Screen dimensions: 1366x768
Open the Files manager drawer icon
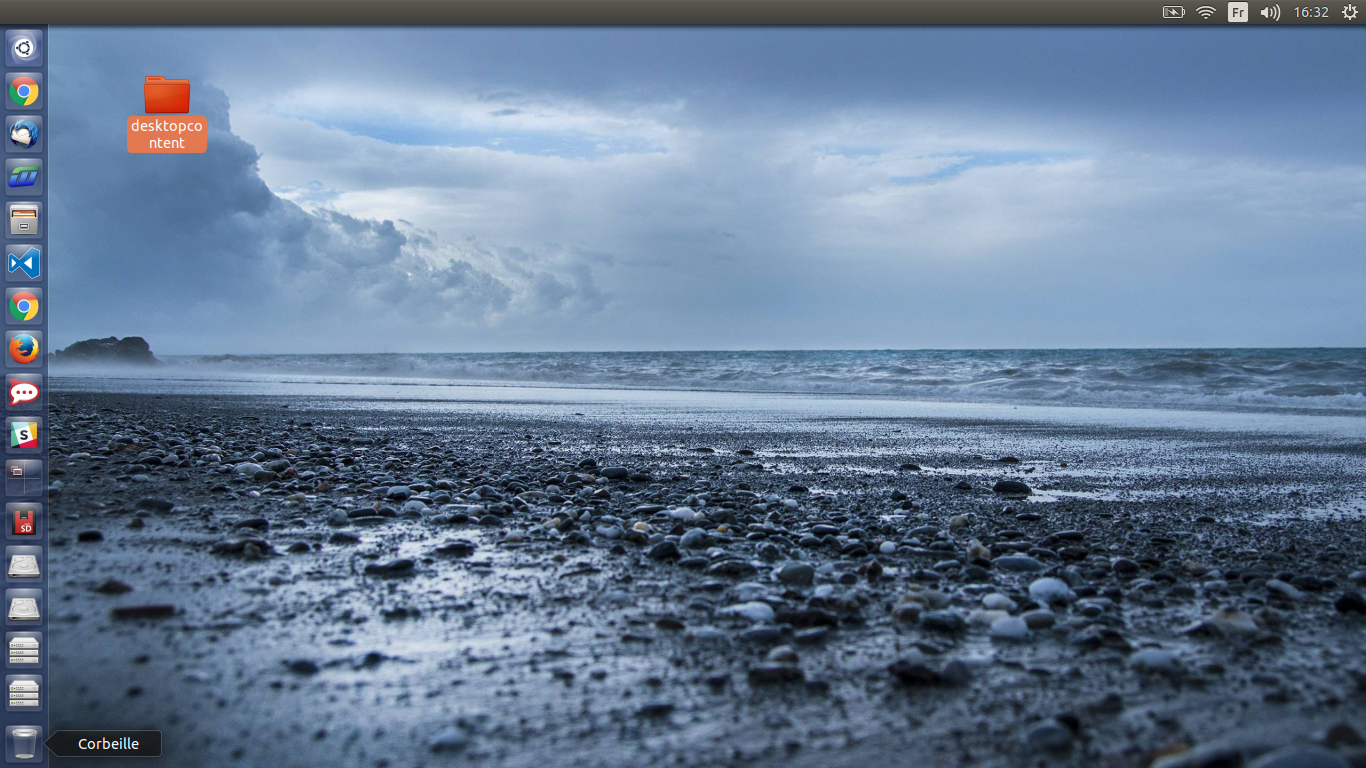pos(24,220)
